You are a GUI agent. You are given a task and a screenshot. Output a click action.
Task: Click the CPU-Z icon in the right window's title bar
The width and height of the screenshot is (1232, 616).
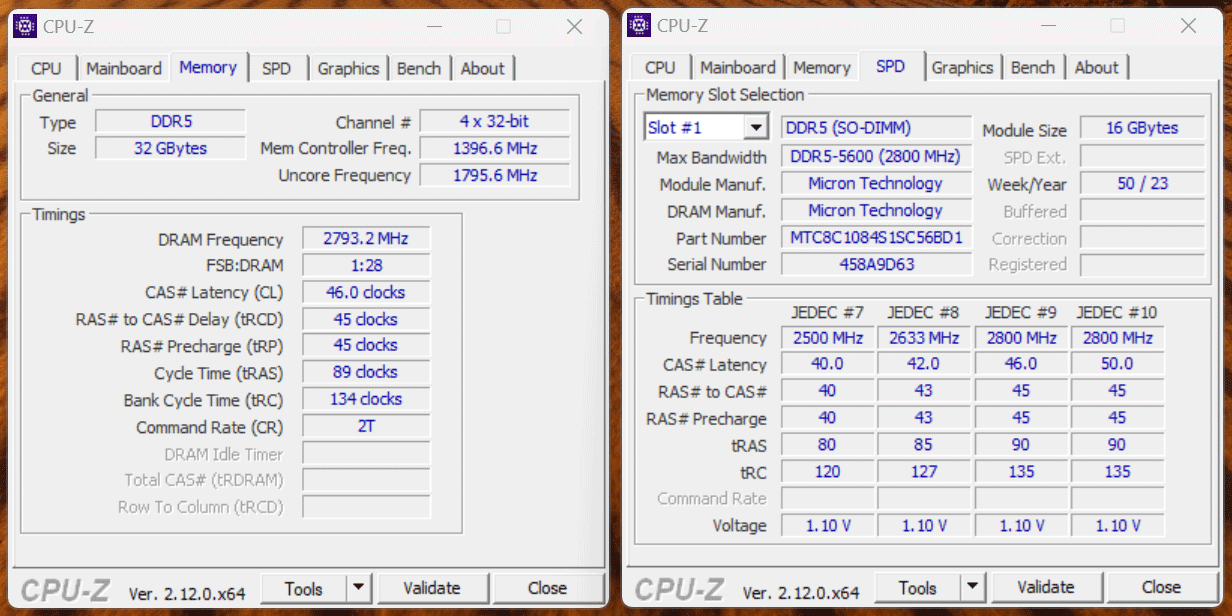click(x=639, y=25)
